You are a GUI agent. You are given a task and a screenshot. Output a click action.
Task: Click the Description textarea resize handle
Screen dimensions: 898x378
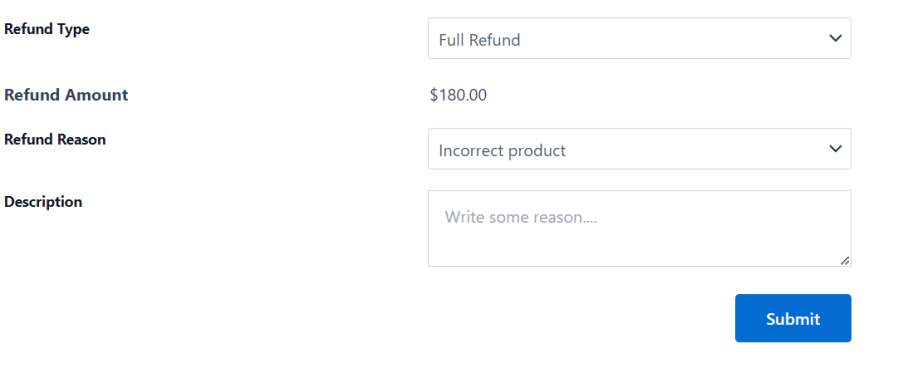pyautogui.click(x=845, y=261)
